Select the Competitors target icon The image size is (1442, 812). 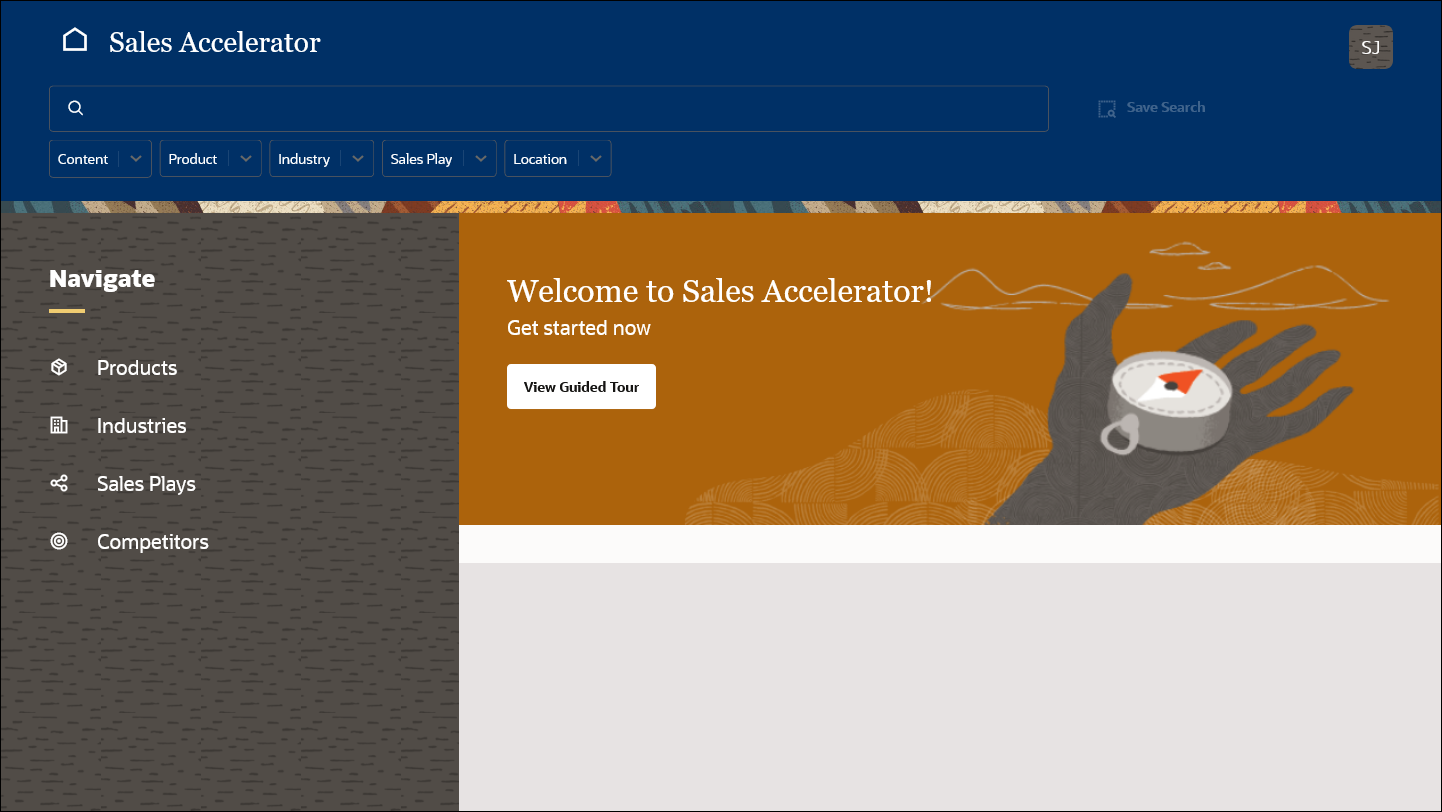point(59,541)
